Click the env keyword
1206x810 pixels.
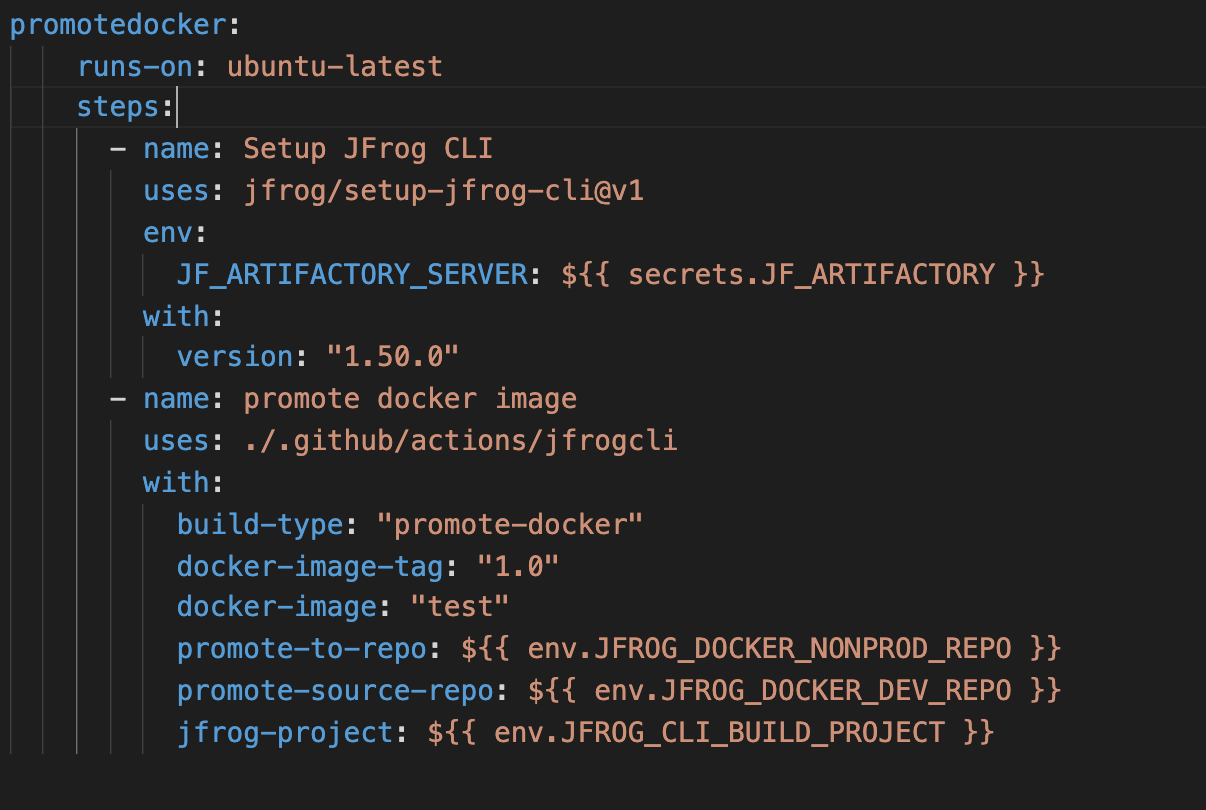click(x=163, y=231)
